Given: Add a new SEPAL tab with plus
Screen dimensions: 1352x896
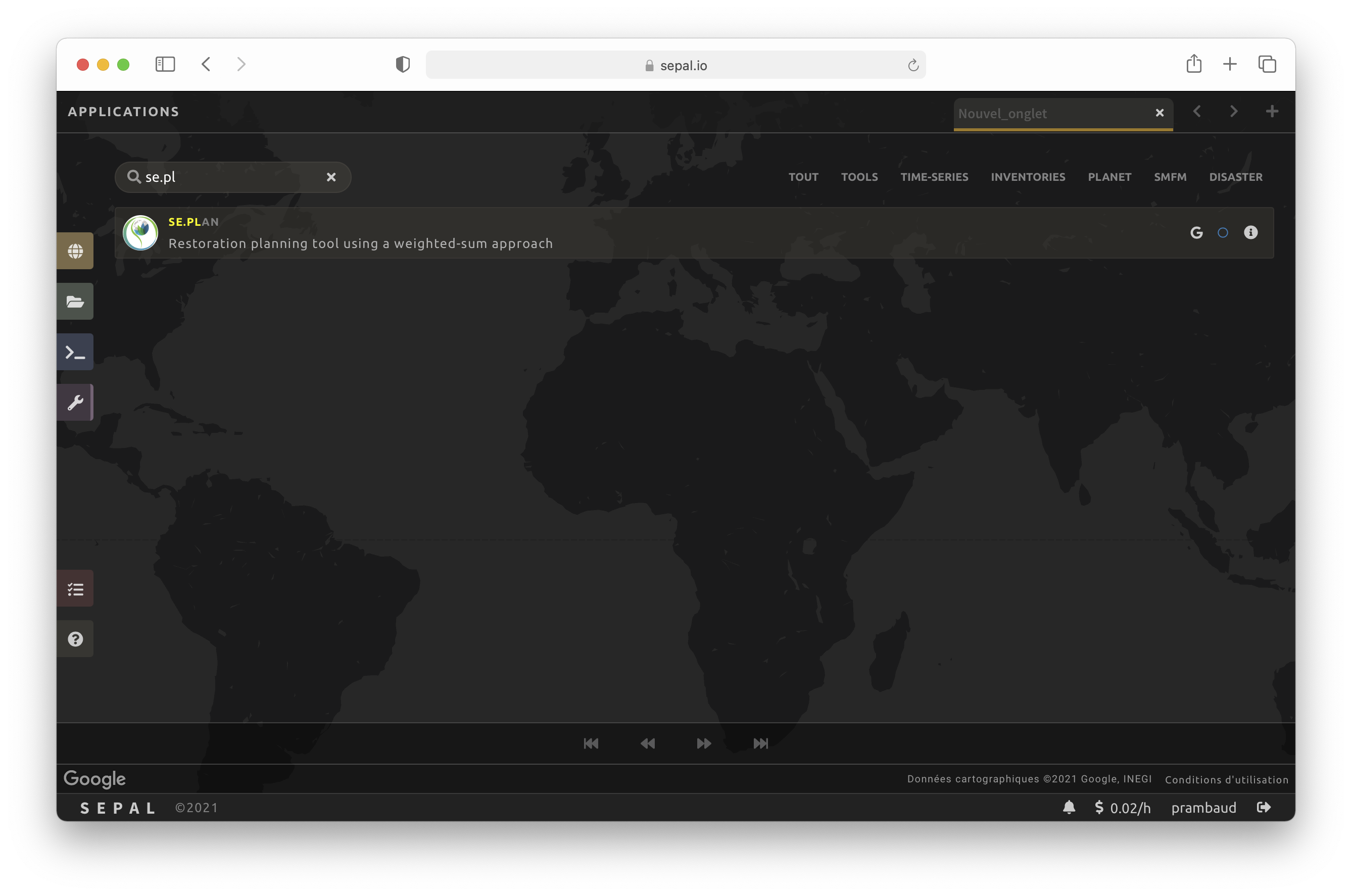Looking at the screenshot, I should [x=1272, y=112].
